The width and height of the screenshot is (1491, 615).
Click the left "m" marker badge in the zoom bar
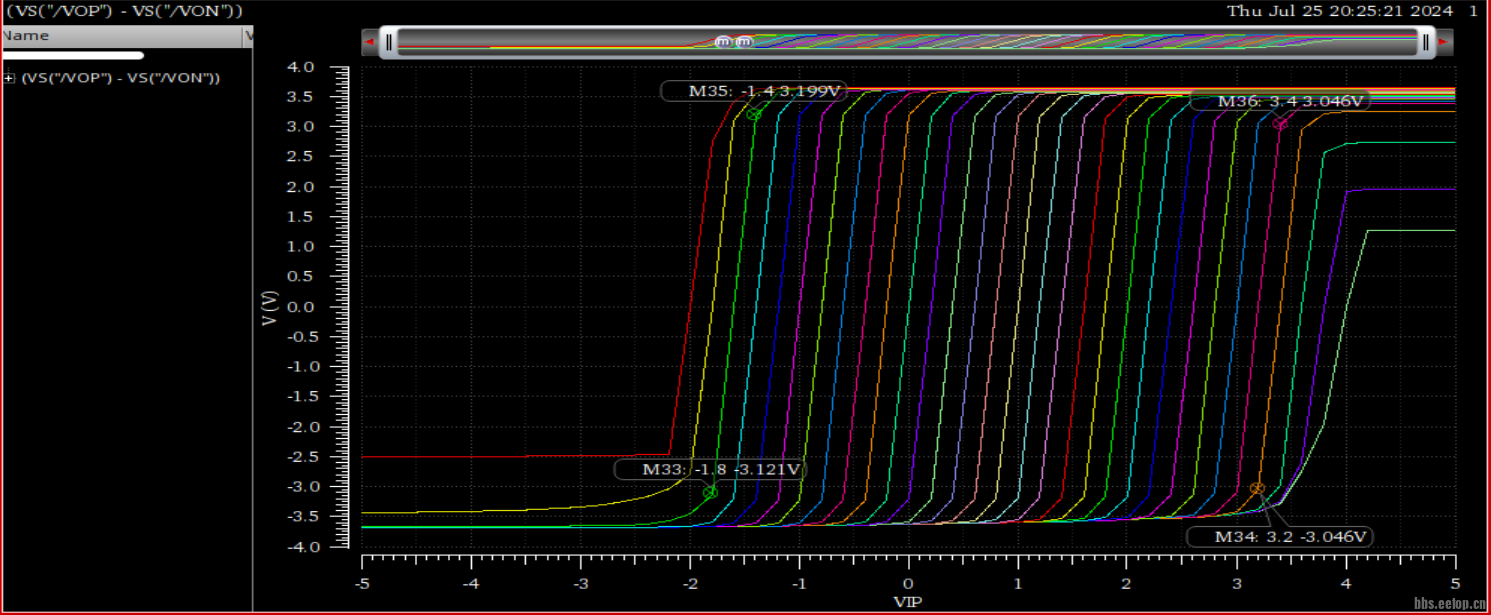pyautogui.click(x=723, y=42)
